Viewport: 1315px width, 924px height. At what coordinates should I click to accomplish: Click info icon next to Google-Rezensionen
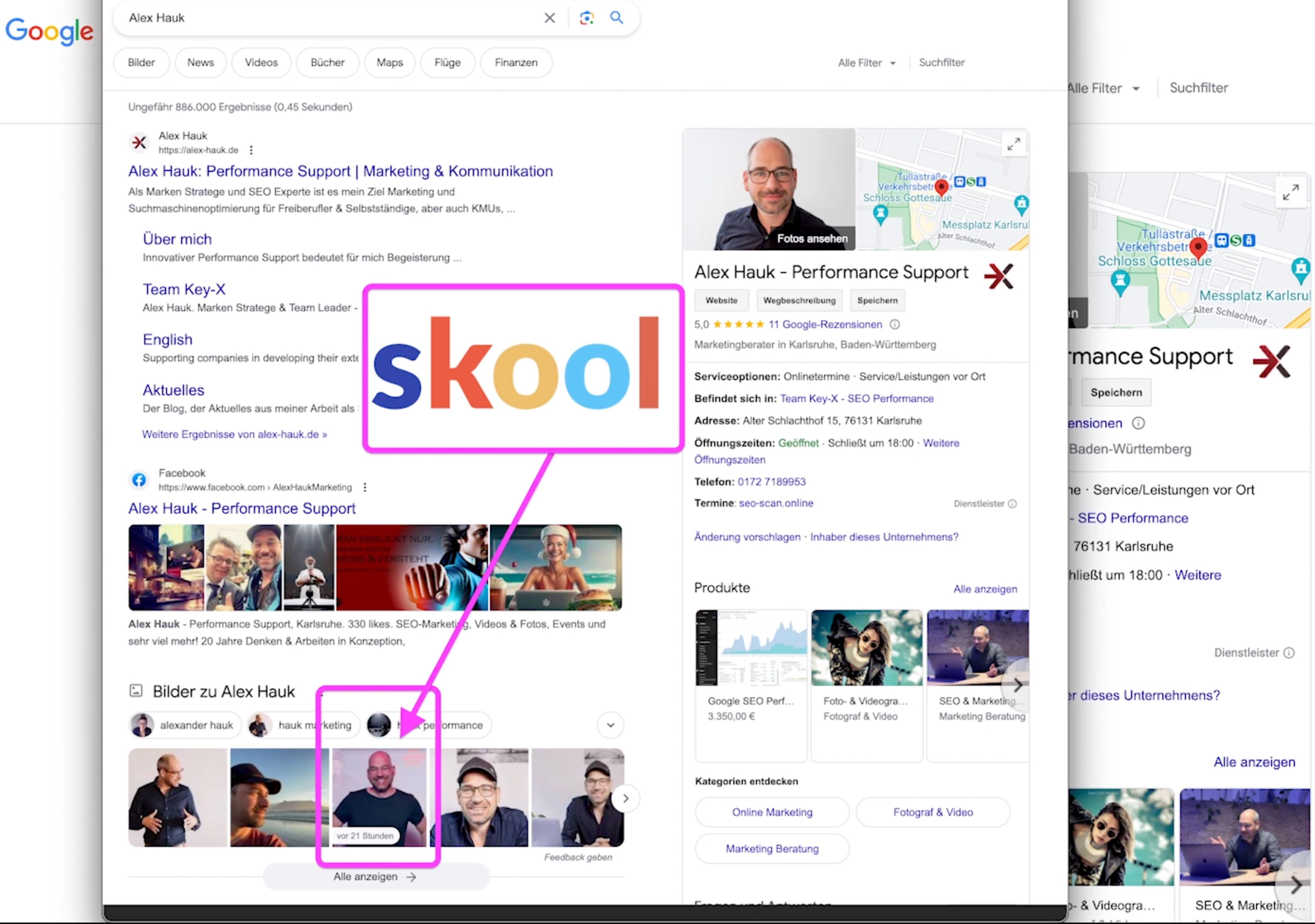(894, 325)
